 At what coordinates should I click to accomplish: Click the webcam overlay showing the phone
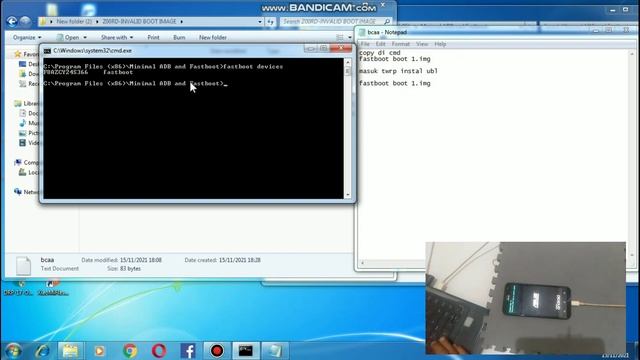click(525, 298)
